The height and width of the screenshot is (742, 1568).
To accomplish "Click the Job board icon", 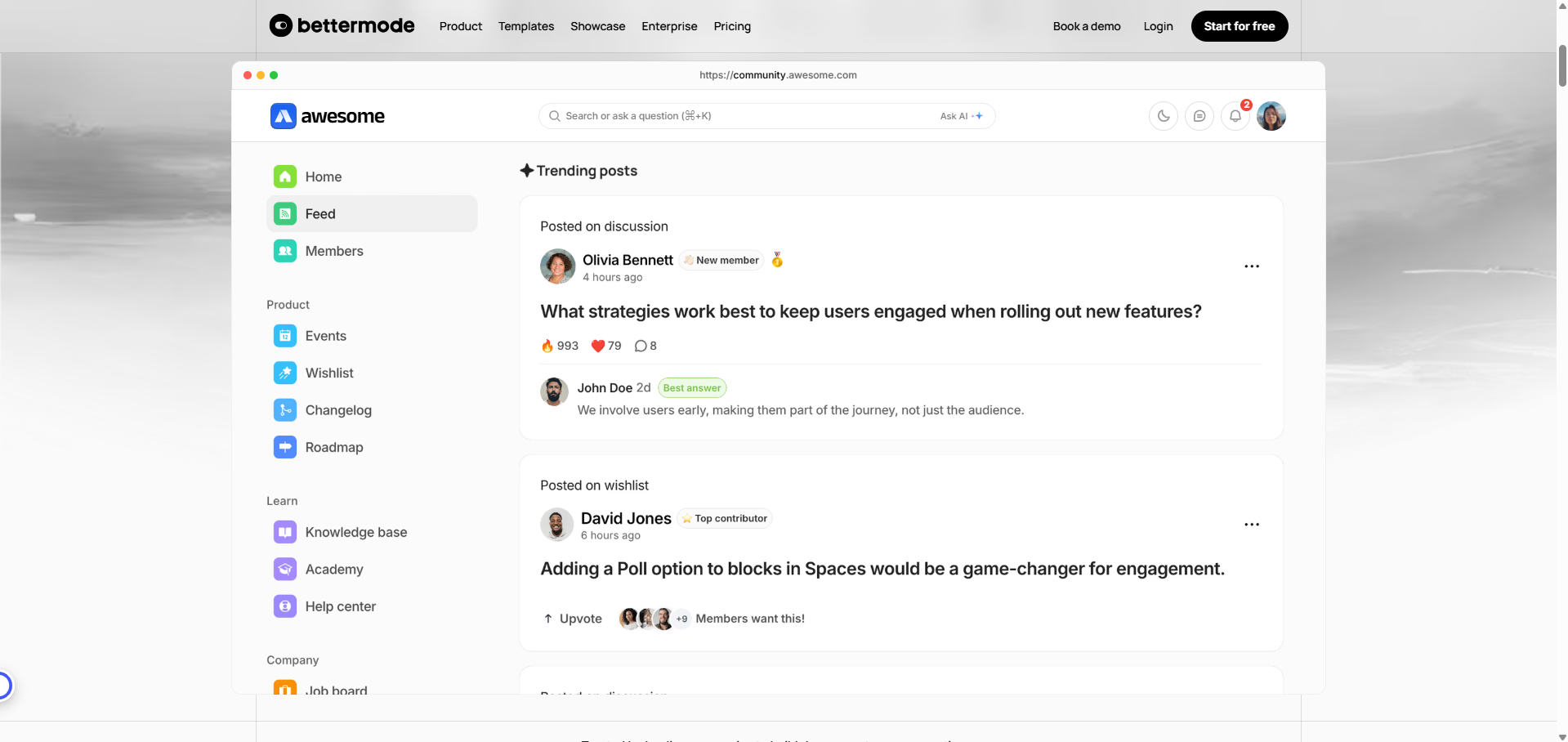I will click(x=285, y=688).
